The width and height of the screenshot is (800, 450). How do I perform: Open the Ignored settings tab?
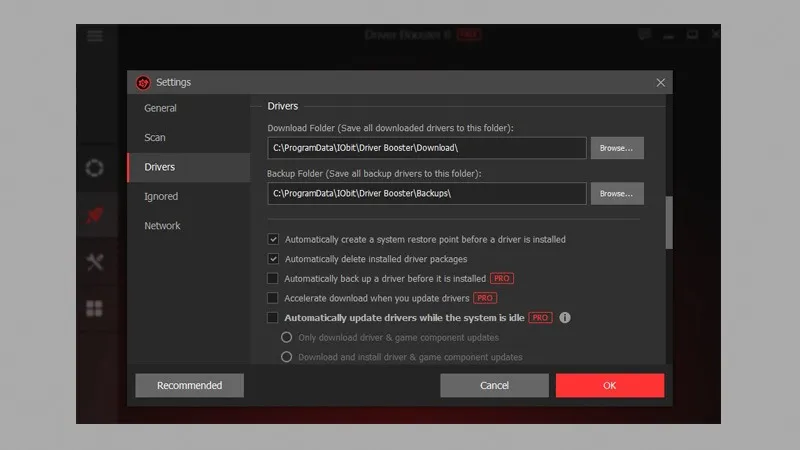[x=189, y=196]
